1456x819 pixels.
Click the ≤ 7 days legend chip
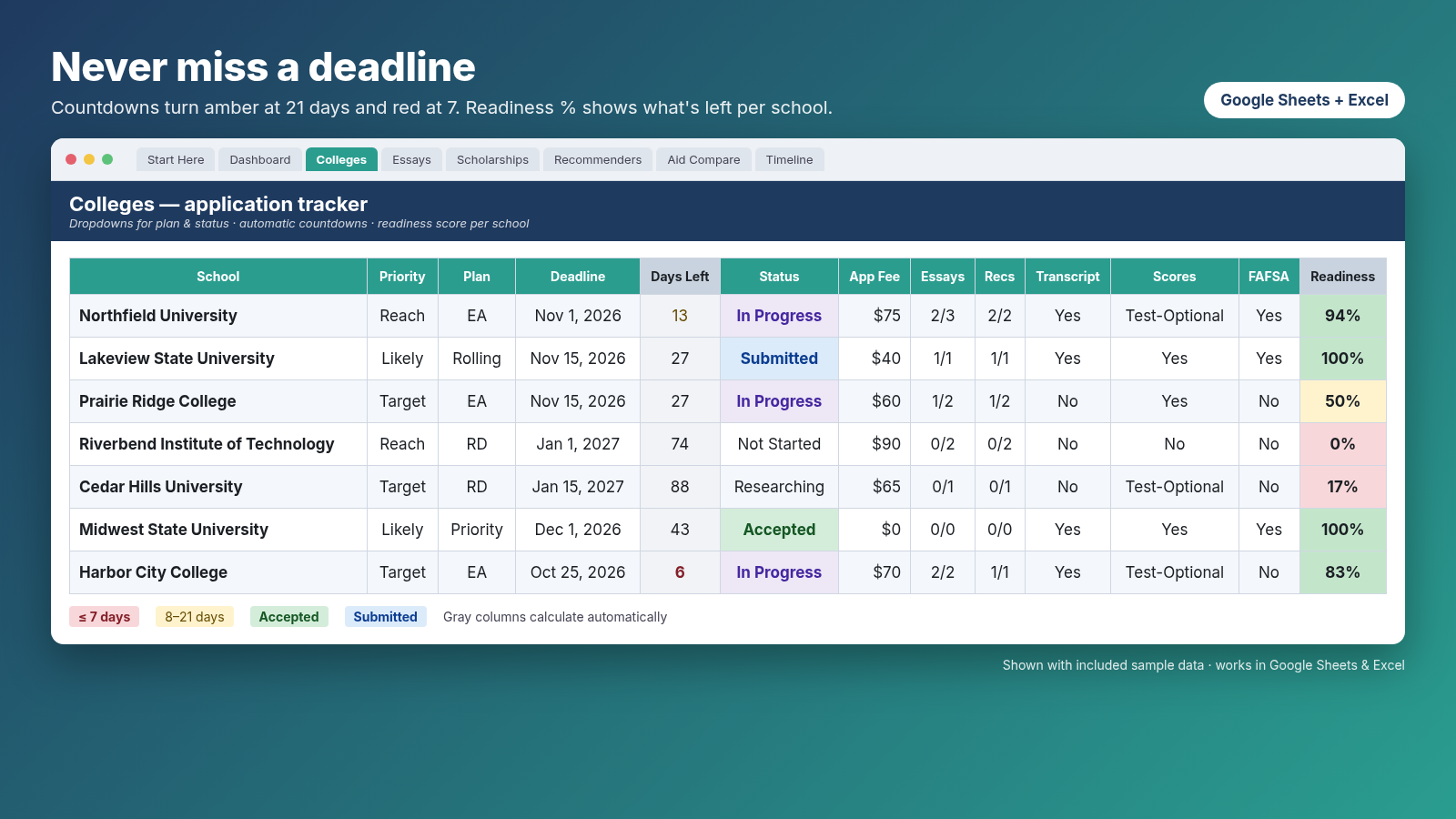point(104,617)
